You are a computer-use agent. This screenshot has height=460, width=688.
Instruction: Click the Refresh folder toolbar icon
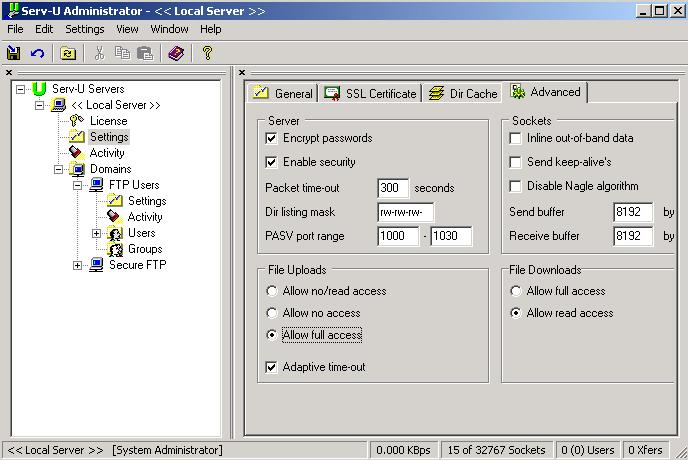coord(68,54)
